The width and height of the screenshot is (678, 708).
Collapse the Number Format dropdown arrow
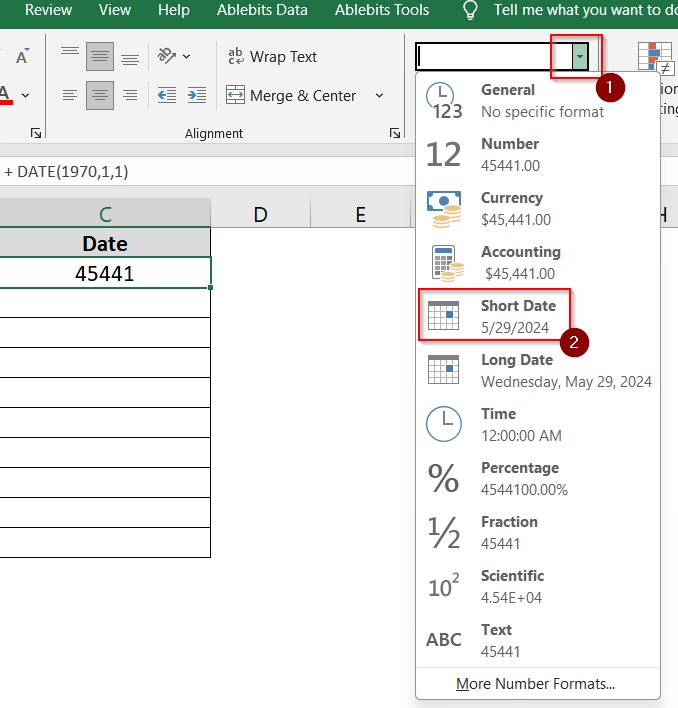[580, 57]
